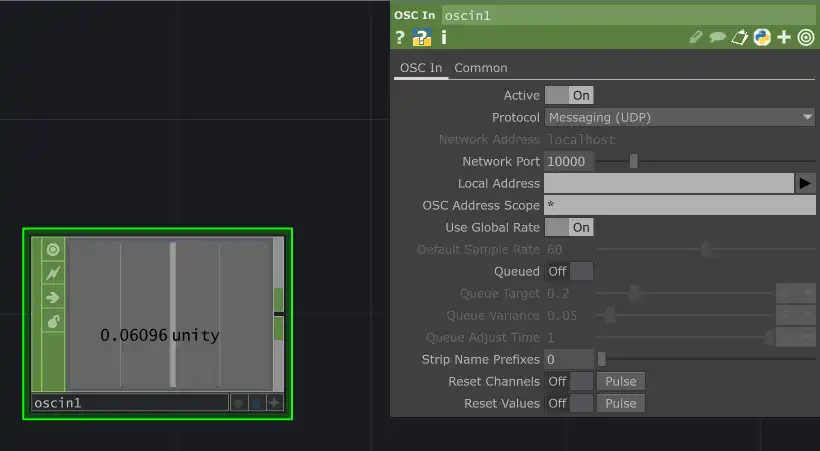This screenshot has width=820, height=451.
Task: Toggle the Active switch off
Action: (569, 96)
